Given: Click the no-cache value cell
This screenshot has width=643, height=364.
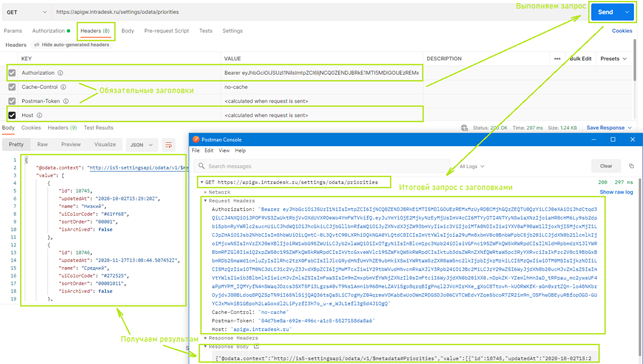Looking at the screenshot, I should click(322, 87).
